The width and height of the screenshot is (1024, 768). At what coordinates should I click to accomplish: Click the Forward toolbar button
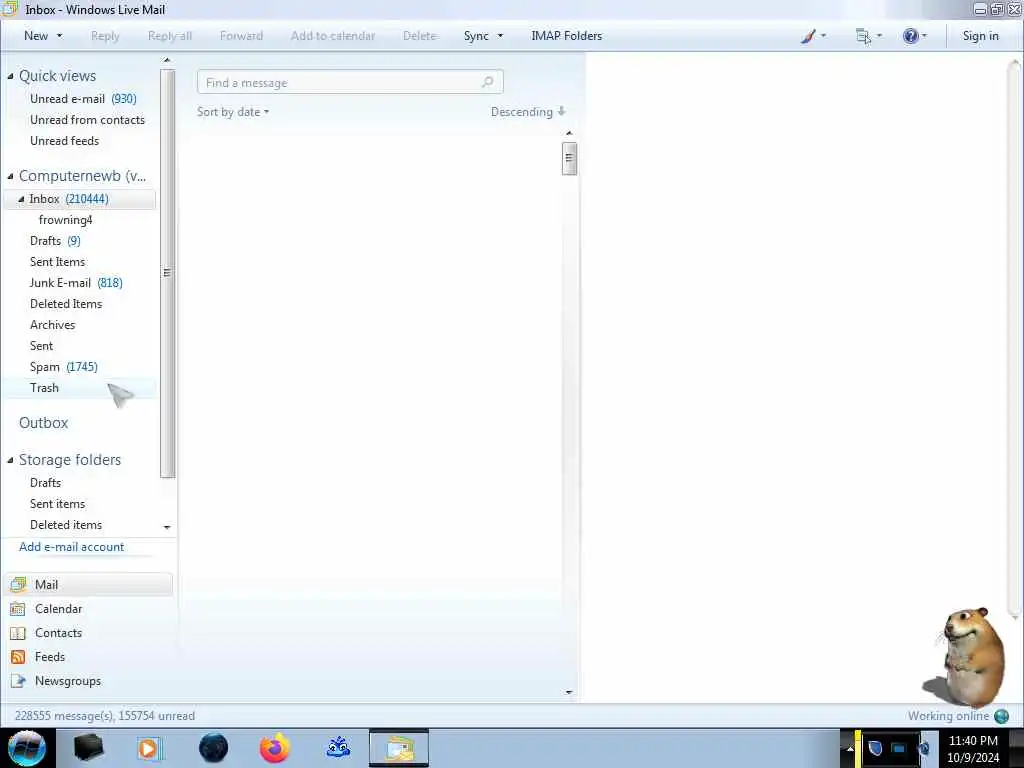[241, 36]
